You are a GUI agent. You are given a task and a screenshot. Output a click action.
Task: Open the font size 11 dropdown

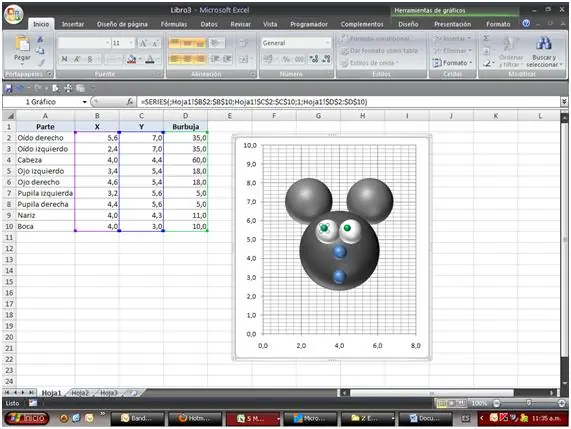[131, 43]
